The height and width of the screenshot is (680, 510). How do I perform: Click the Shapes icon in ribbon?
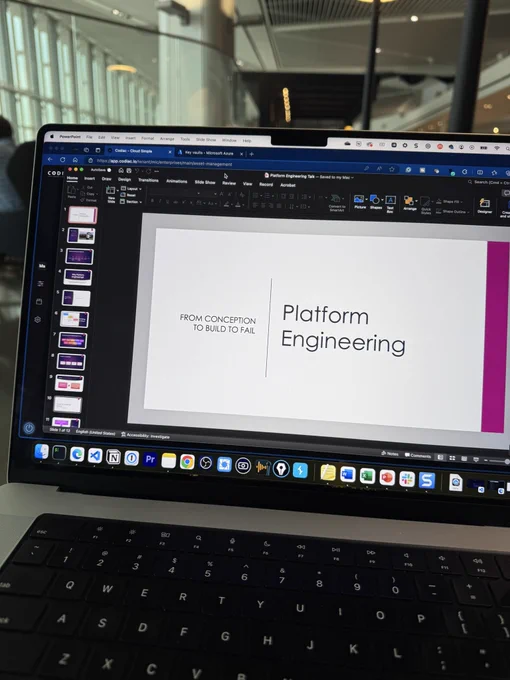pyautogui.click(x=374, y=199)
